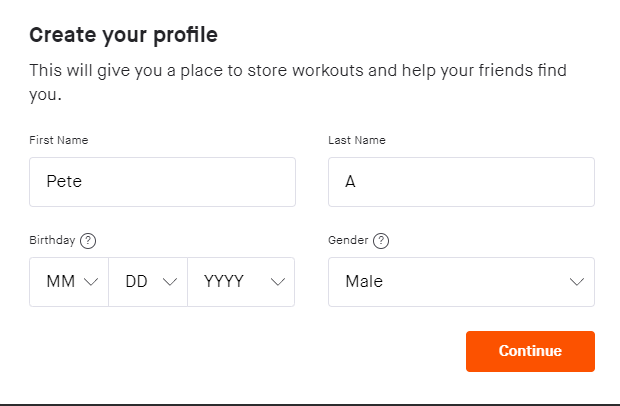The width and height of the screenshot is (620, 406).
Task: Click the chevron arrow in the Gender box
Action: coord(577,282)
